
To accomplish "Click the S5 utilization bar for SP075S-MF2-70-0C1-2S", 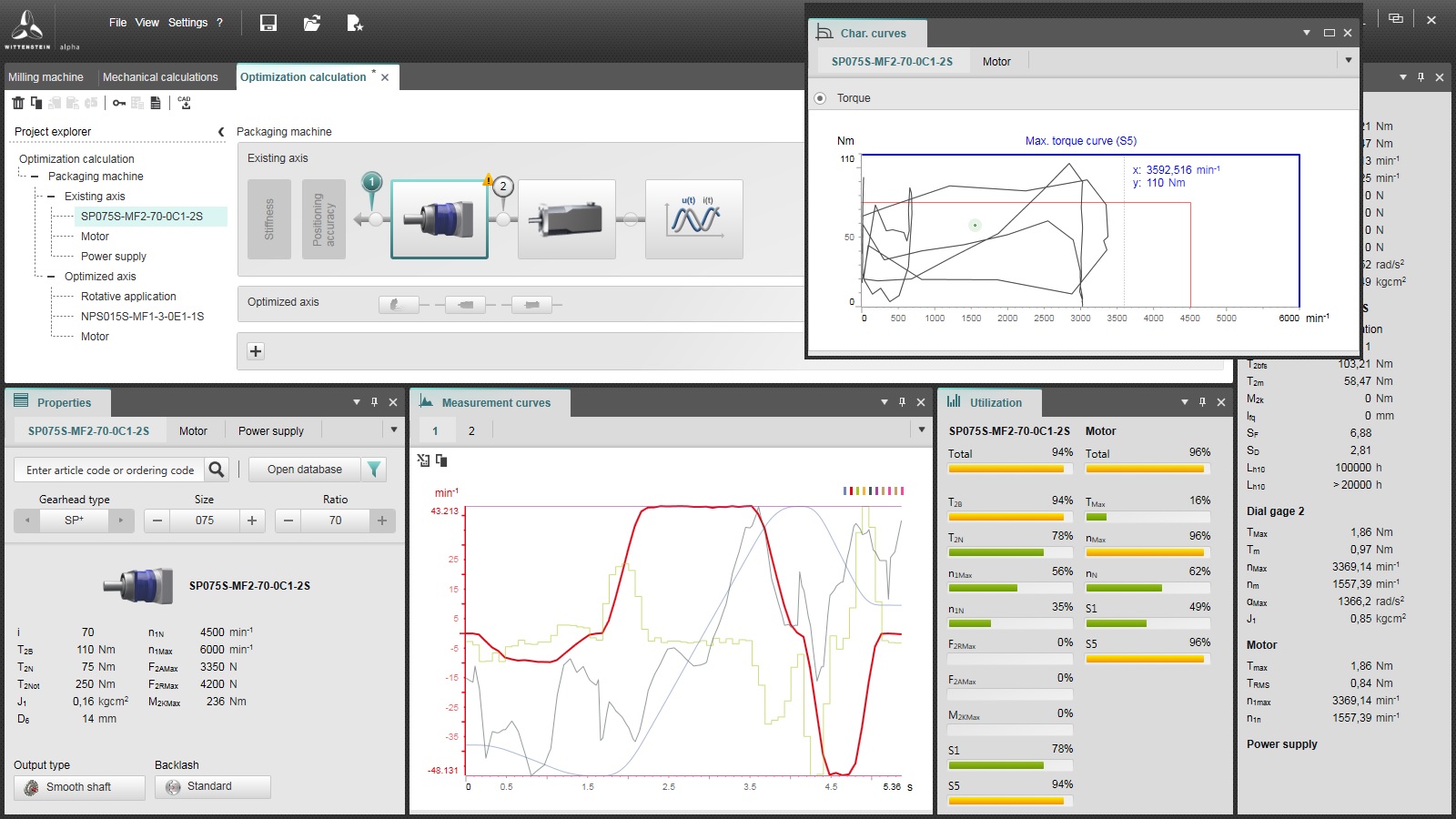I will pos(1008,801).
